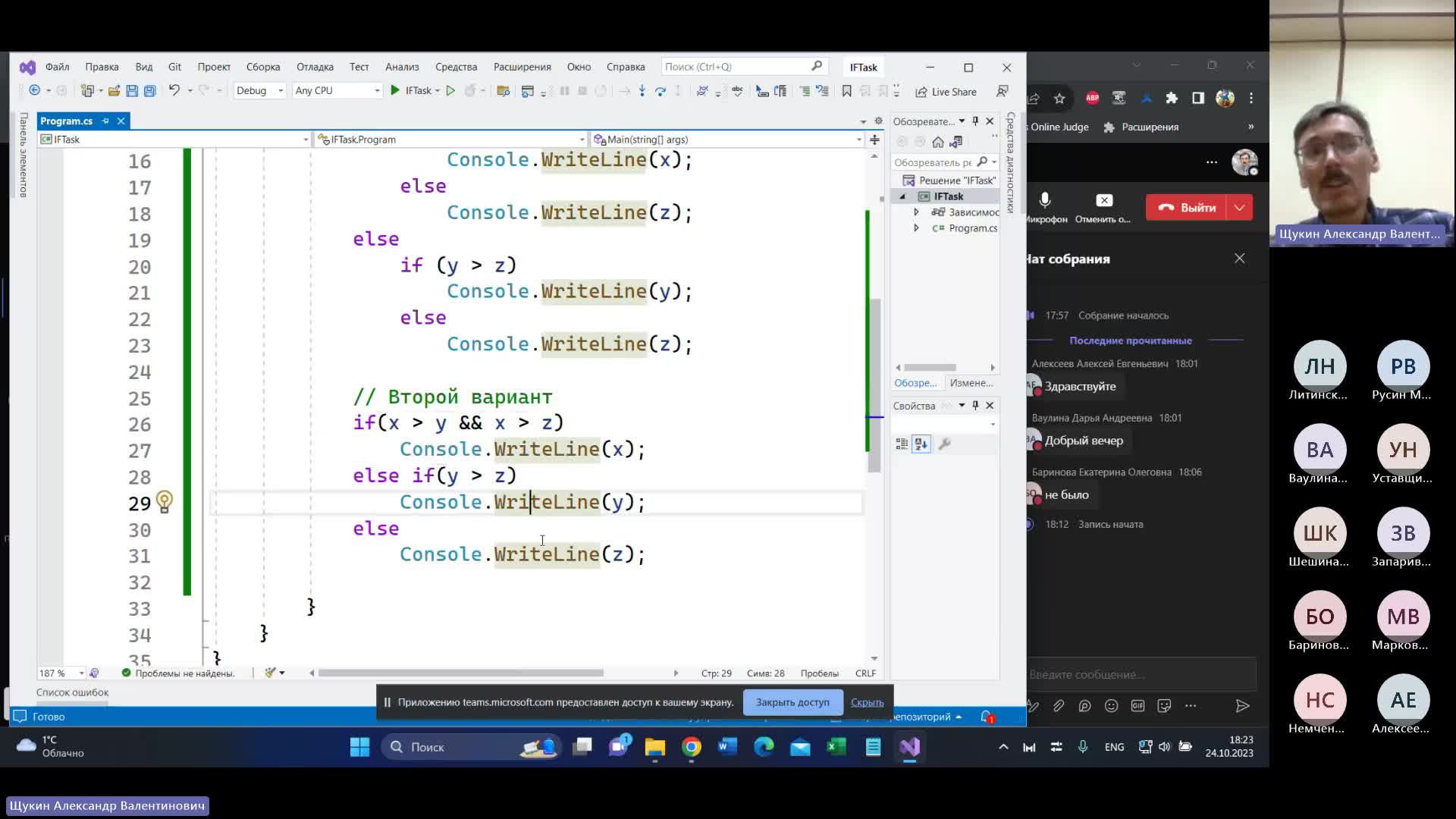
Task: Open the Сборка menu
Action: click(263, 67)
